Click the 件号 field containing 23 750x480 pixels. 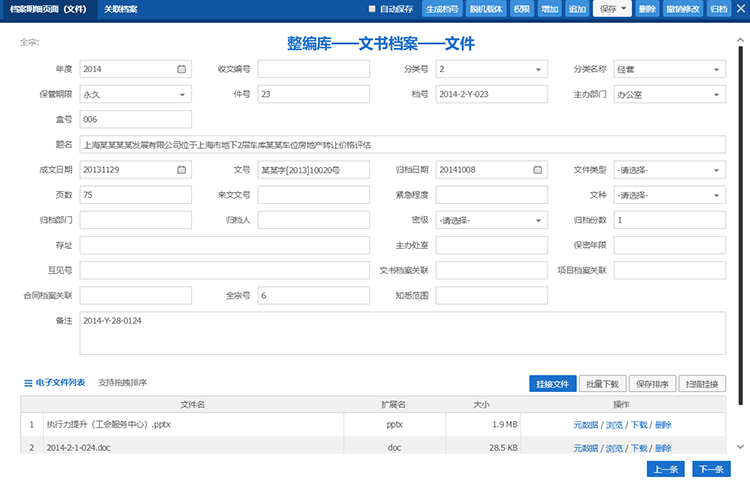tap(314, 94)
